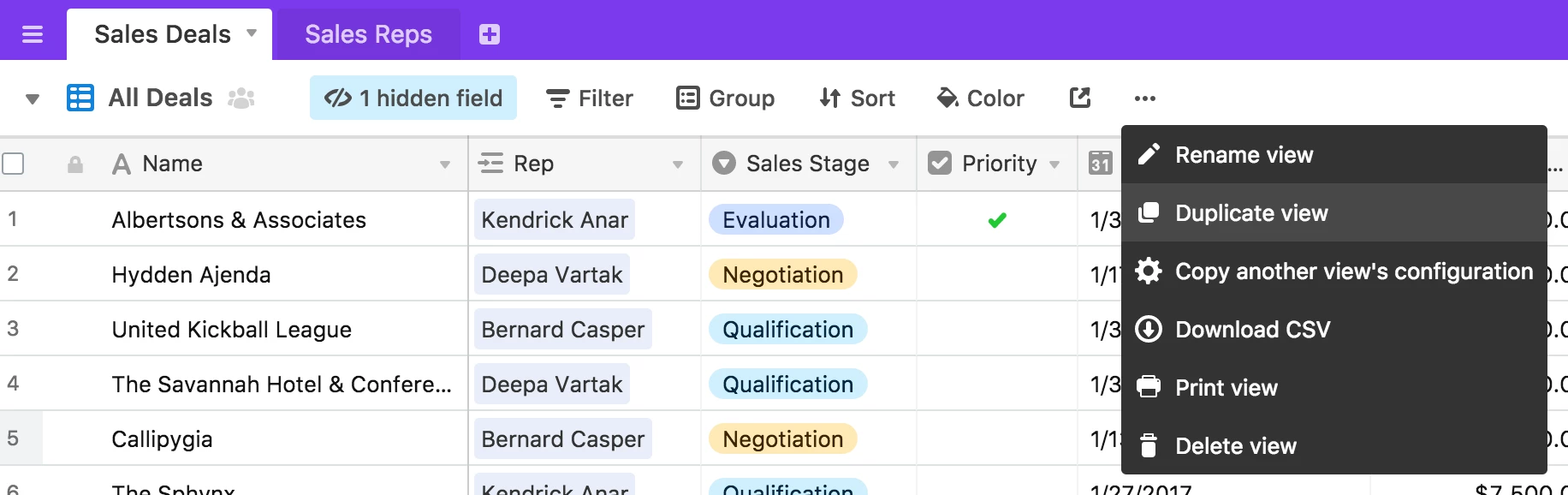1568x495 pixels.
Task: Open the hamburger menu icon
Action: click(x=33, y=34)
